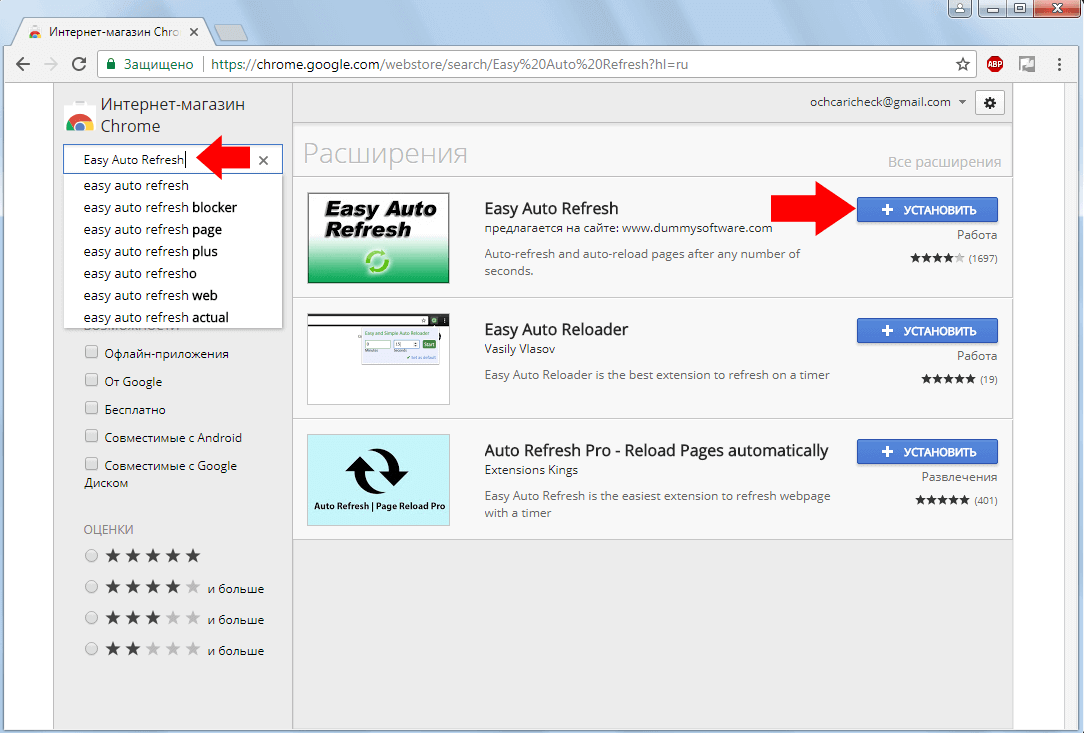The image size is (1084, 733).
Task: Bookmark this page with the star icon
Action: pyautogui.click(x=962, y=64)
